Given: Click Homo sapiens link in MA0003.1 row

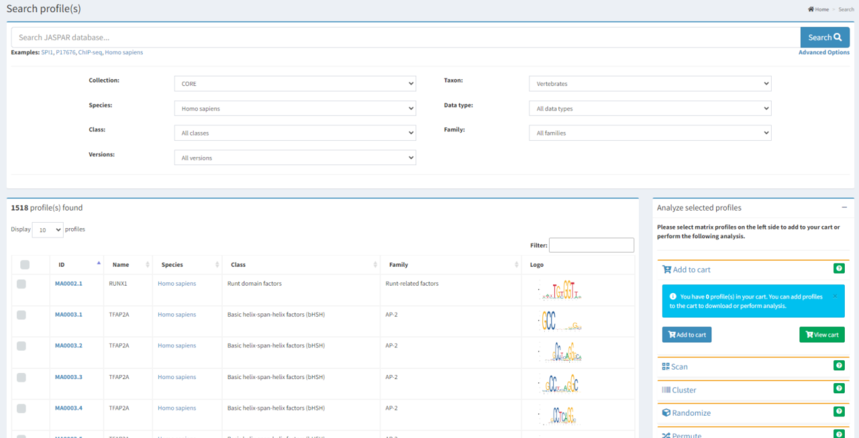Looking at the screenshot, I should (176, 315).
